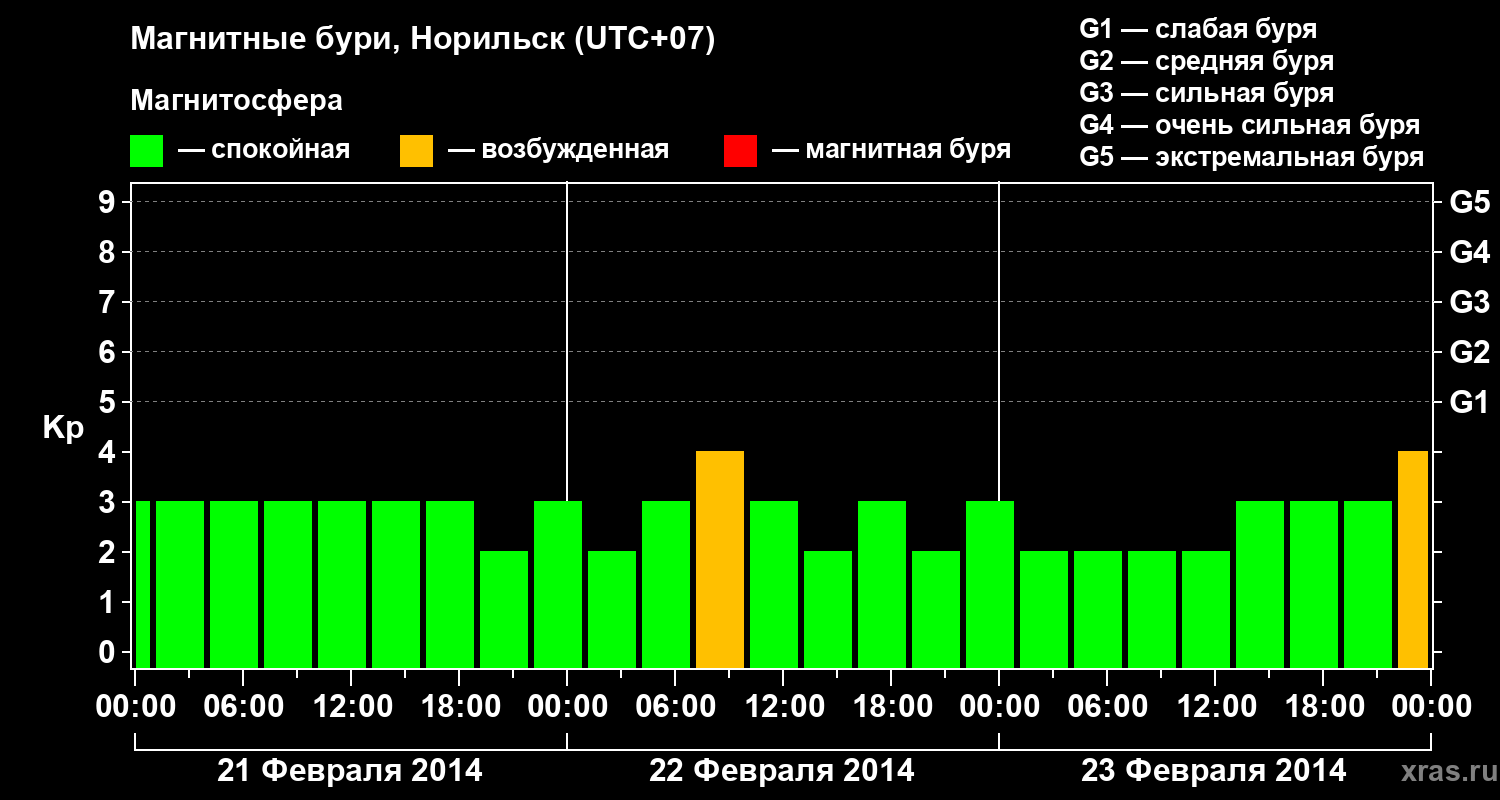Click the right-axis G5 tick label
The height and width of the screenshot is (800, 1500).
pos(1470,202)
